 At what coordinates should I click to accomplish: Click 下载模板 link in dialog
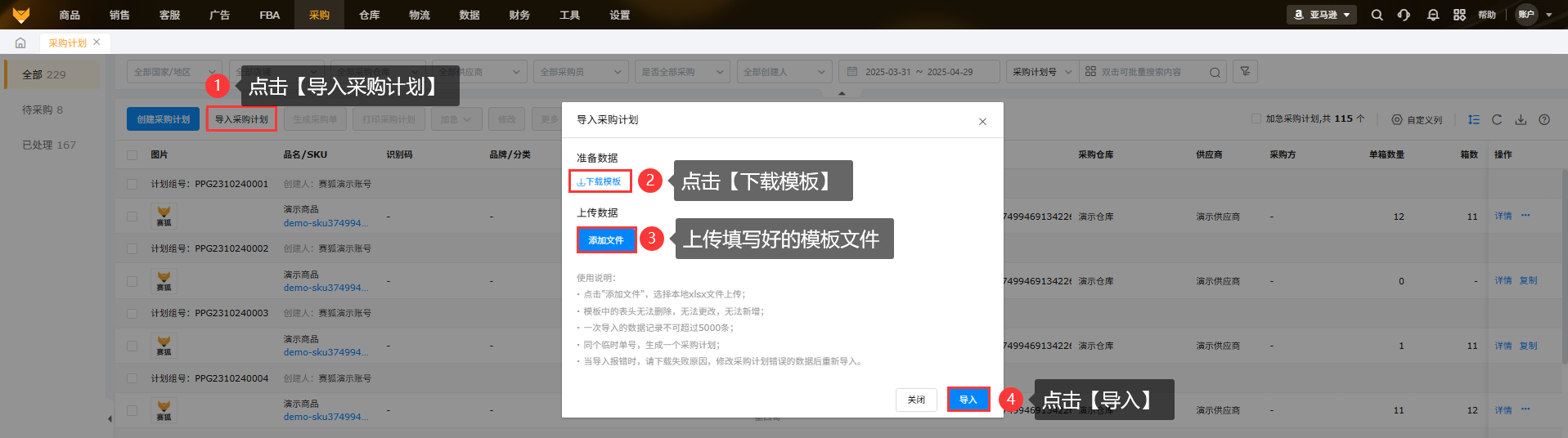click(600, 181)
